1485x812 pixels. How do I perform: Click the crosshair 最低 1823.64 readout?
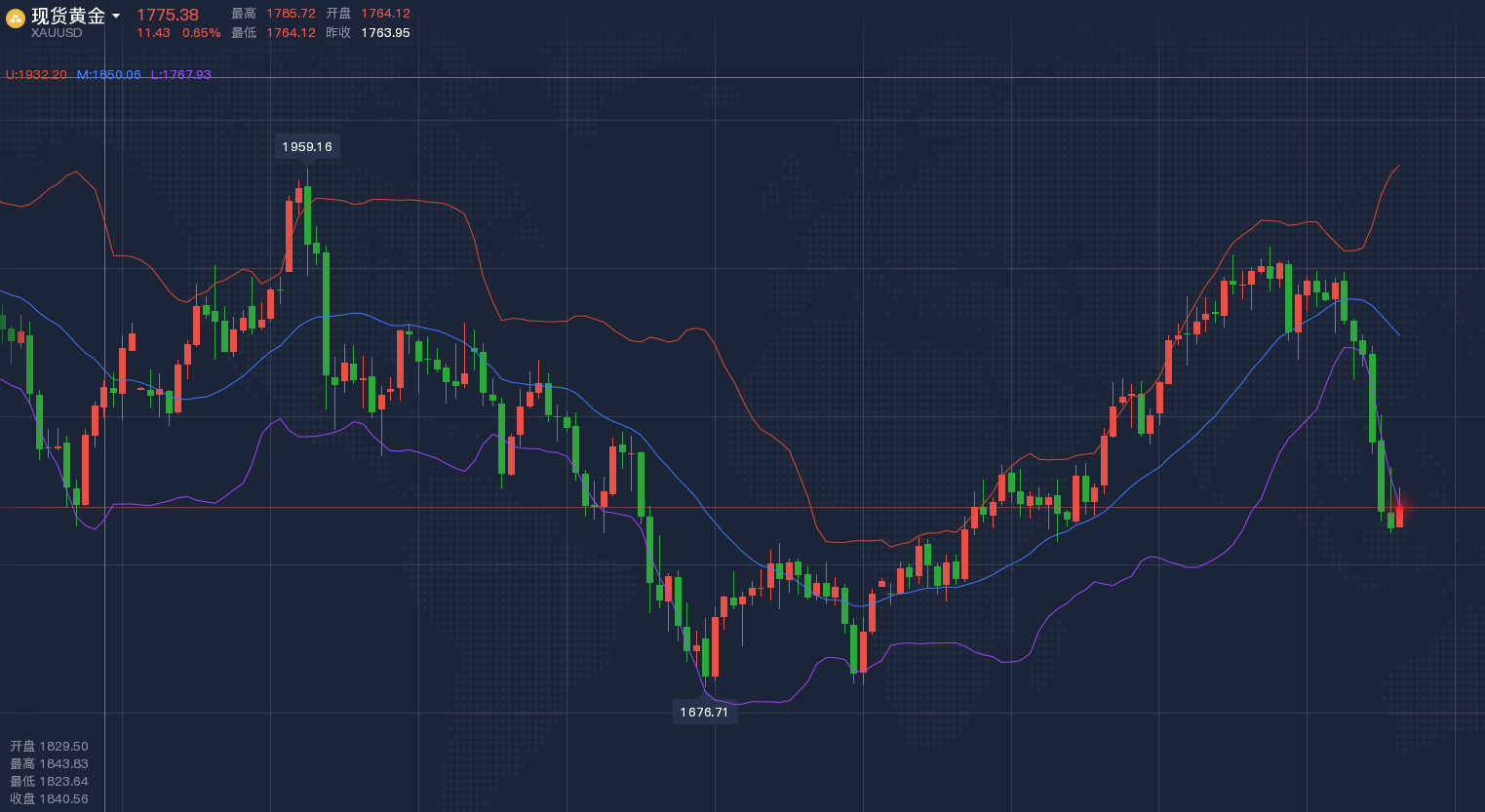click(50, 782)
